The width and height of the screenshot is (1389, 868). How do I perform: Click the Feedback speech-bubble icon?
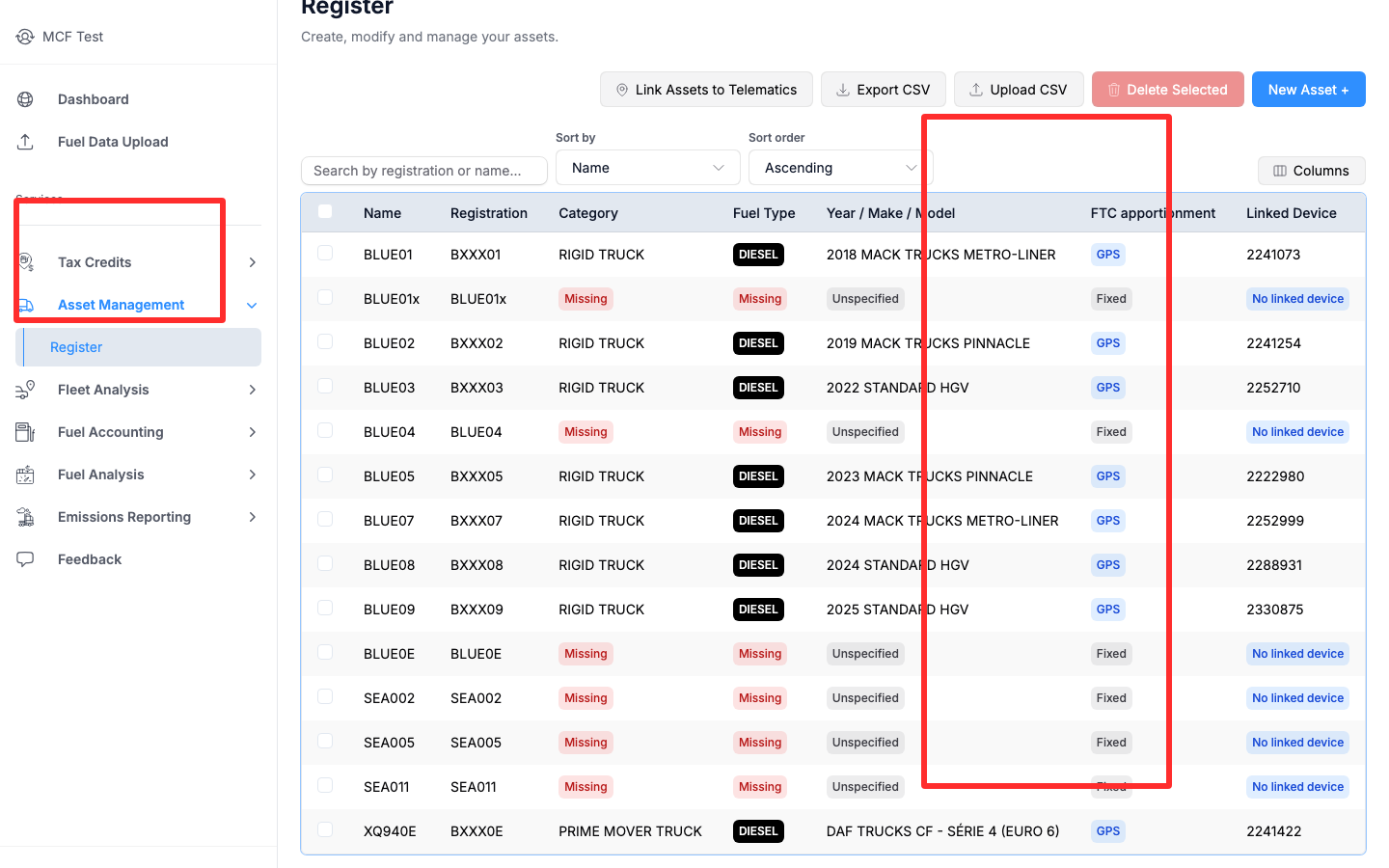(25, 559)
